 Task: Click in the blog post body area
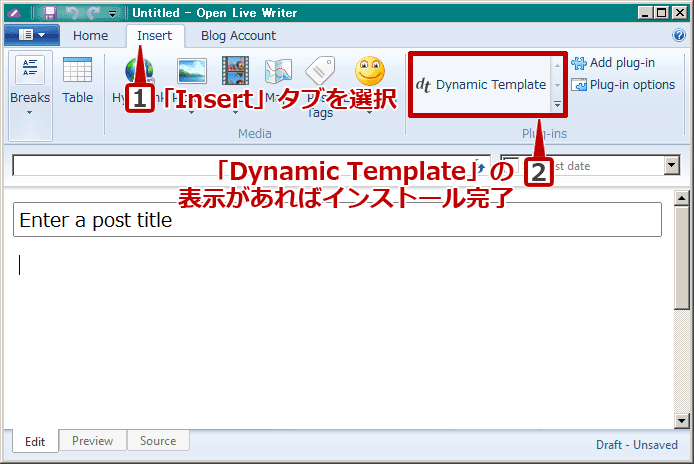pos(337,332)
